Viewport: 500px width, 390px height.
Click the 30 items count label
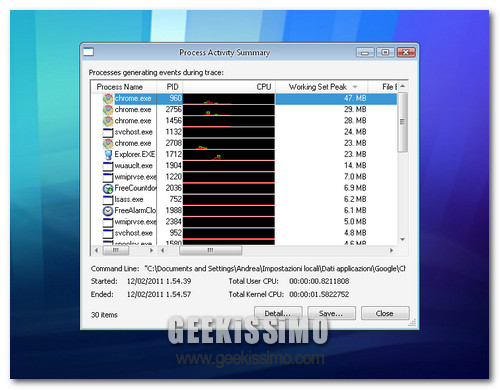[x=104, y=315]
